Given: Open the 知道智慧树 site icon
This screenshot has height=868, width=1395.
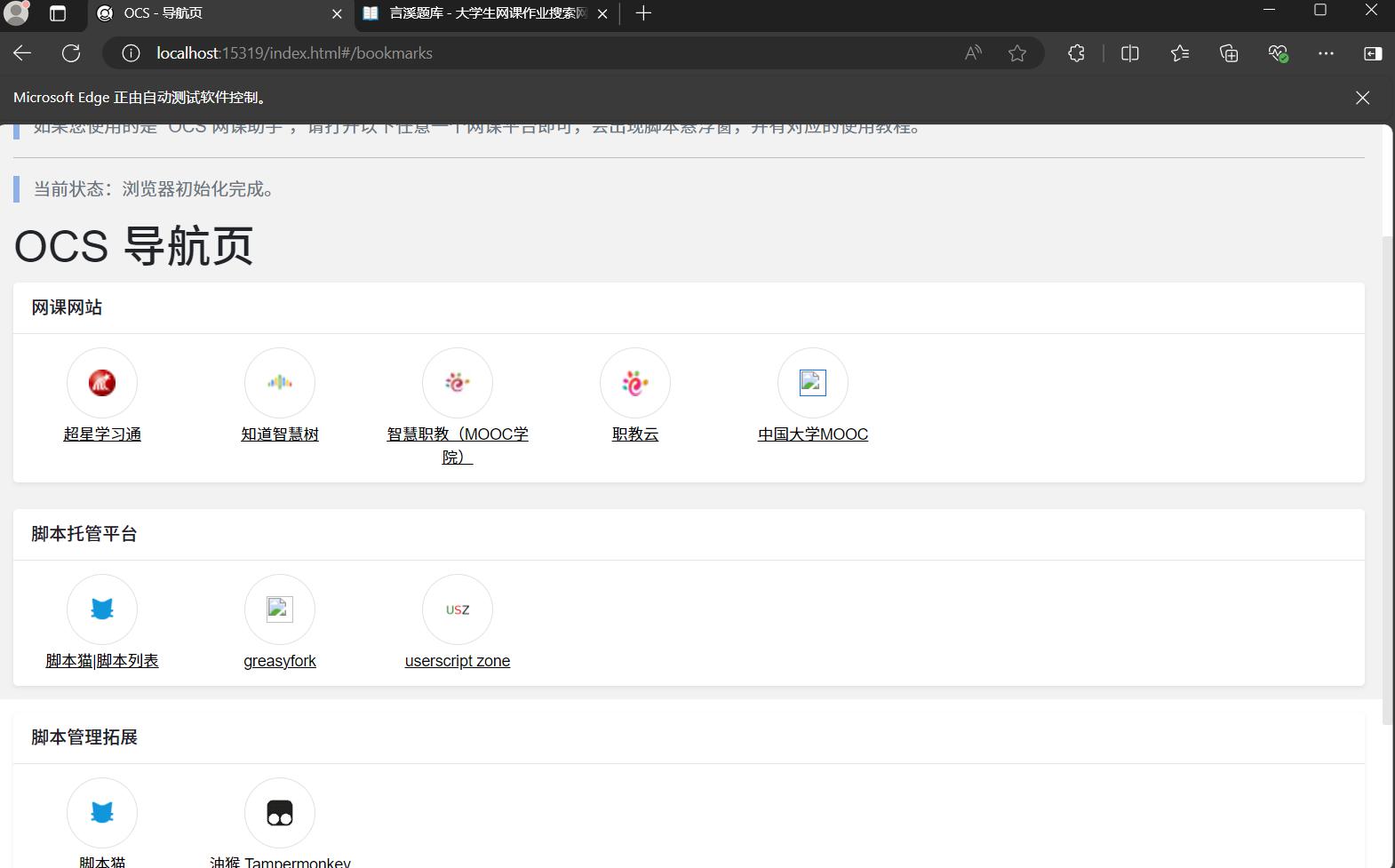Looking at the screenshot, I should click(280, 383).
